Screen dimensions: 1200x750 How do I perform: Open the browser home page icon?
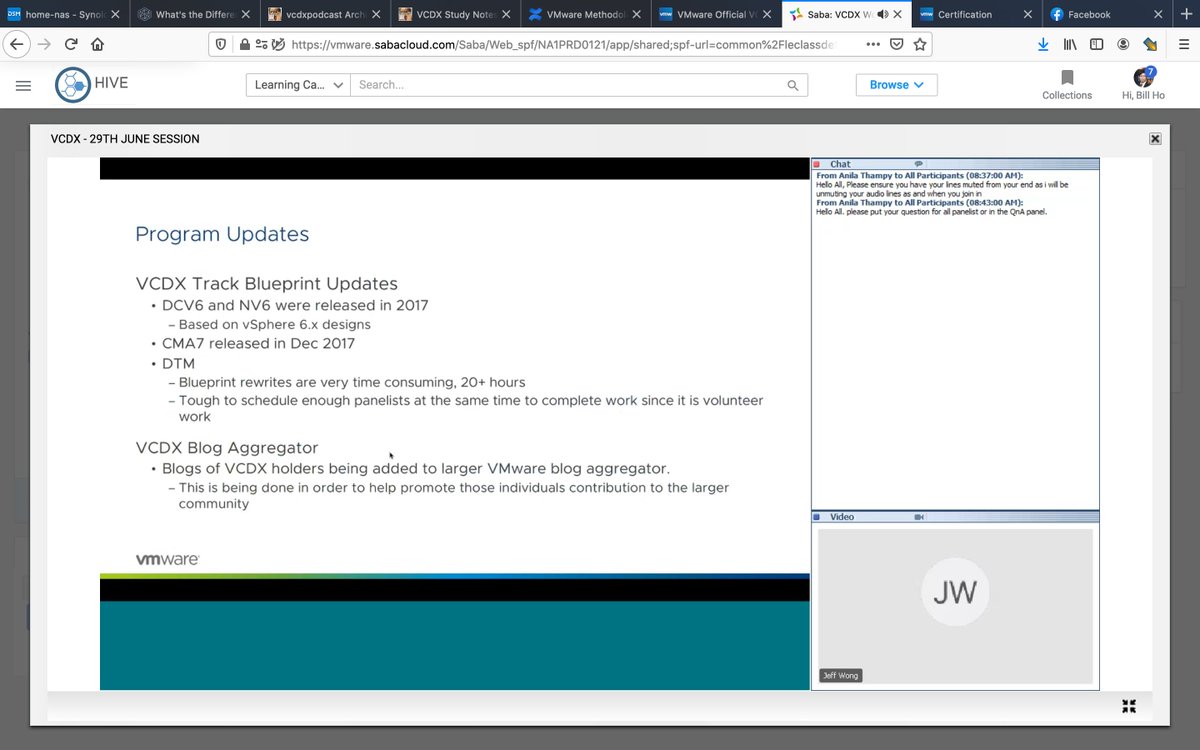click(98, 44)
